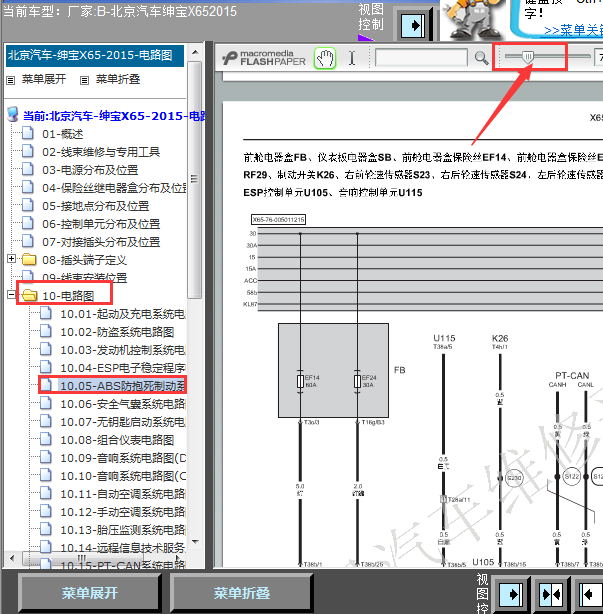The height and width of the screenshot is (614, 603).
Task: Click the small 菜单展开 icon in tree header
Action: (11, 80)
